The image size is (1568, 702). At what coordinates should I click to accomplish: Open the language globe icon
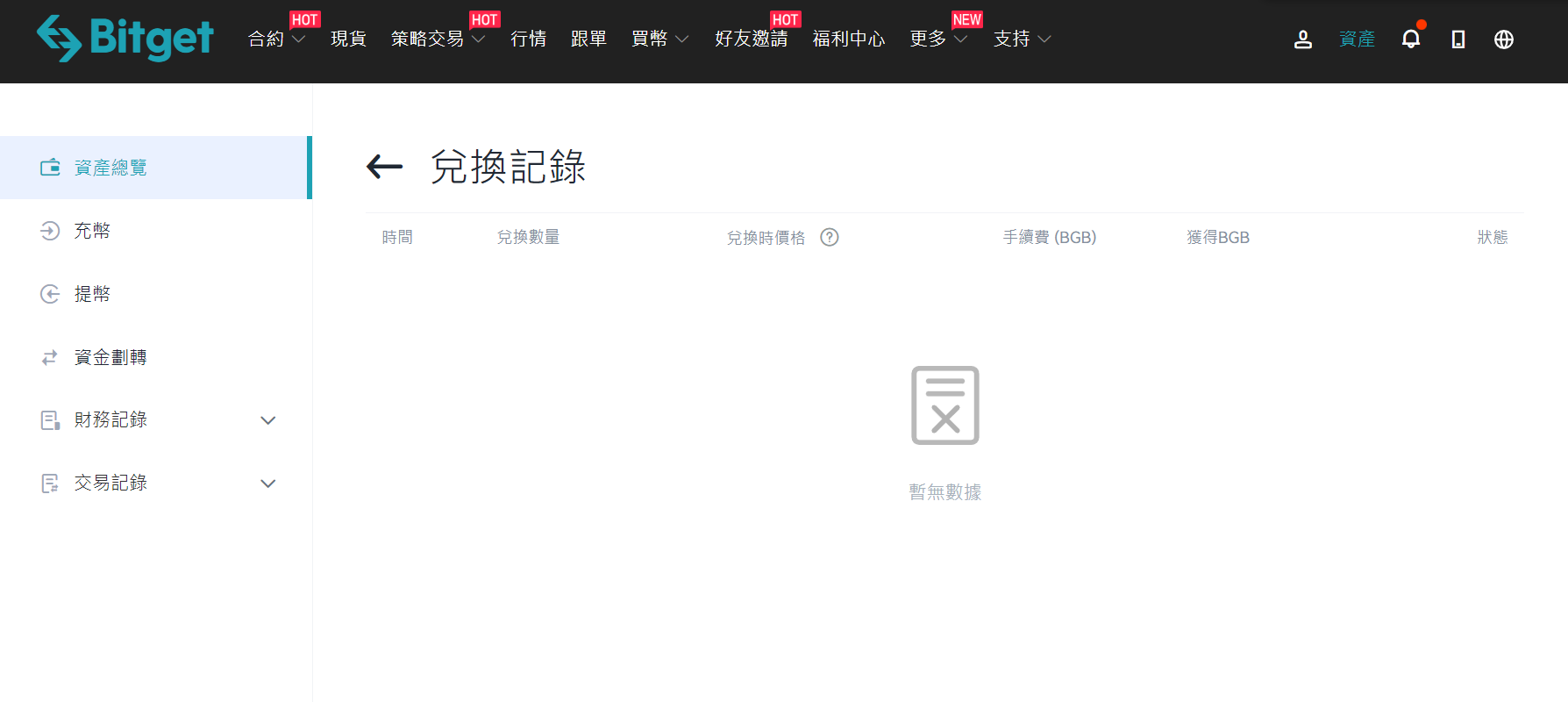click(1504, 39)
